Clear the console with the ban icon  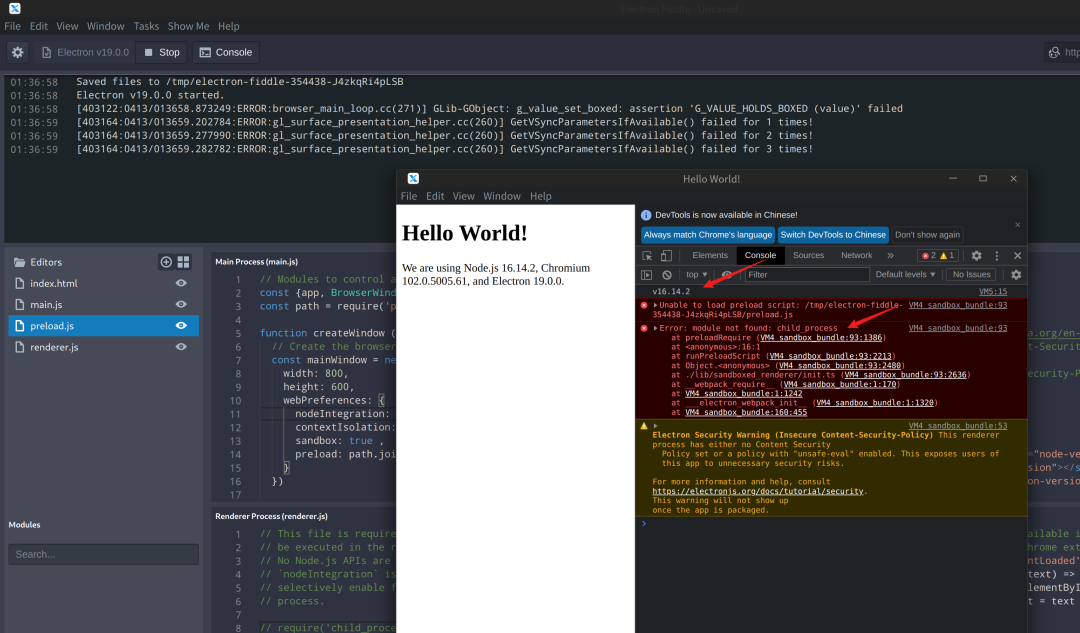[x=667, y=275]
